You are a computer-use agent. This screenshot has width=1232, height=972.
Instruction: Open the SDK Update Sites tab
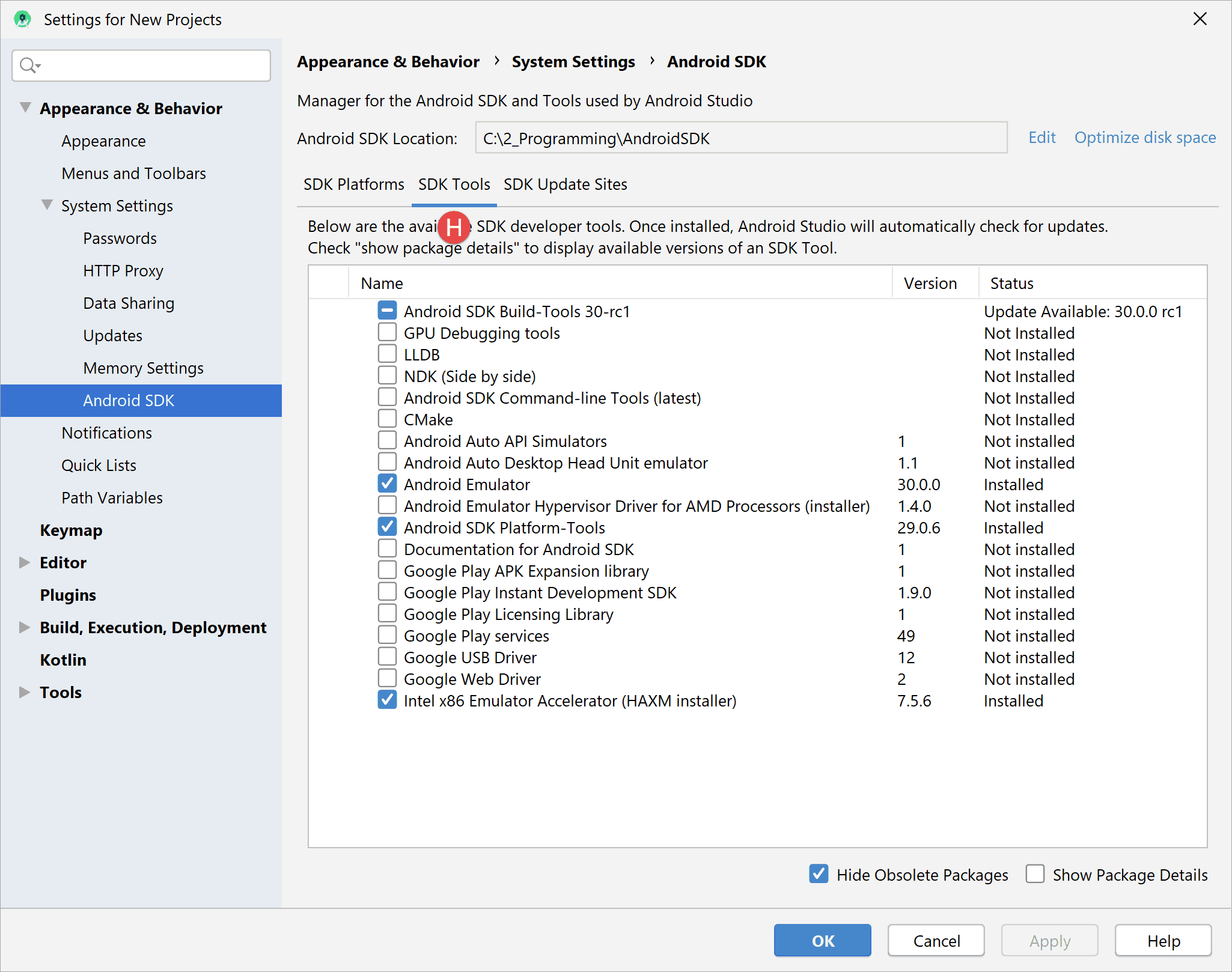tap(565, 184)
